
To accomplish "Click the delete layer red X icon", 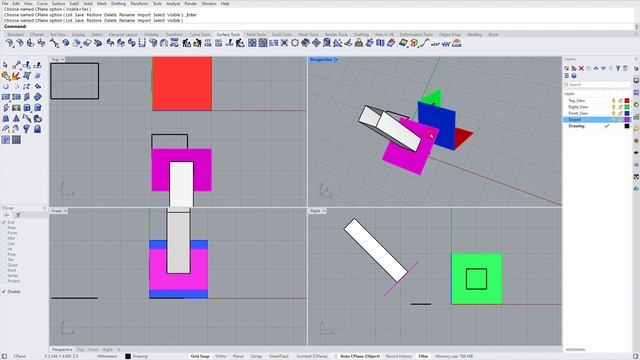I will (x=581, y=69).
